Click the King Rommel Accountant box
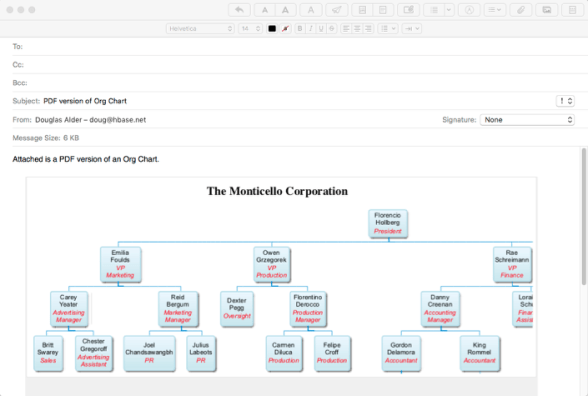Viewport: 588px width, 396px height. 480,353
